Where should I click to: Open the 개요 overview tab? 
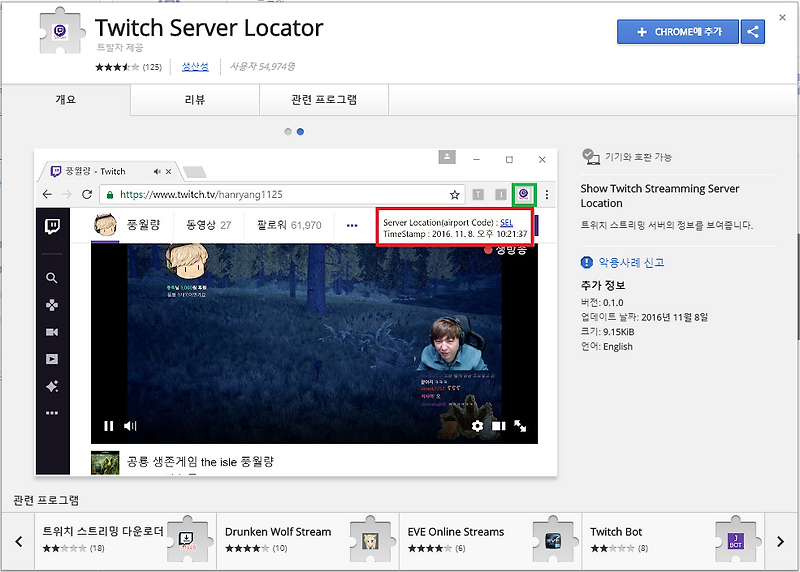click(x=66, y=100)
